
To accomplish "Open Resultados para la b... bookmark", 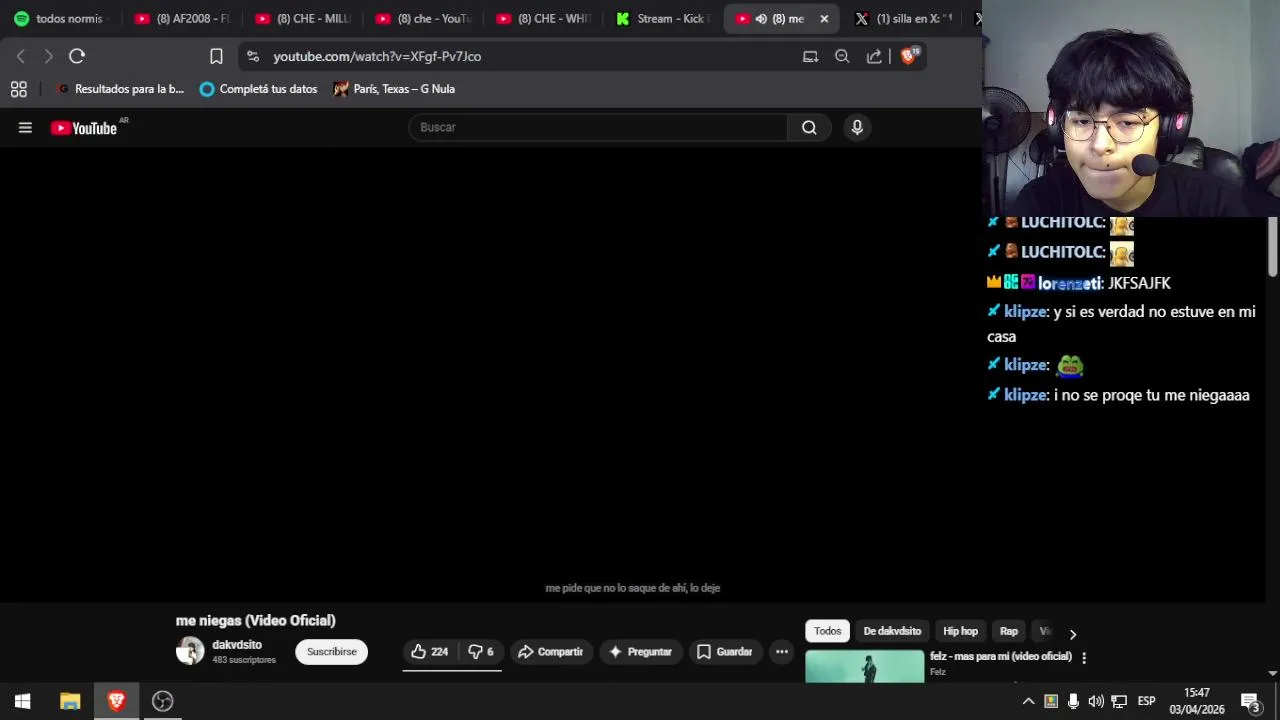I will point(120,89).
